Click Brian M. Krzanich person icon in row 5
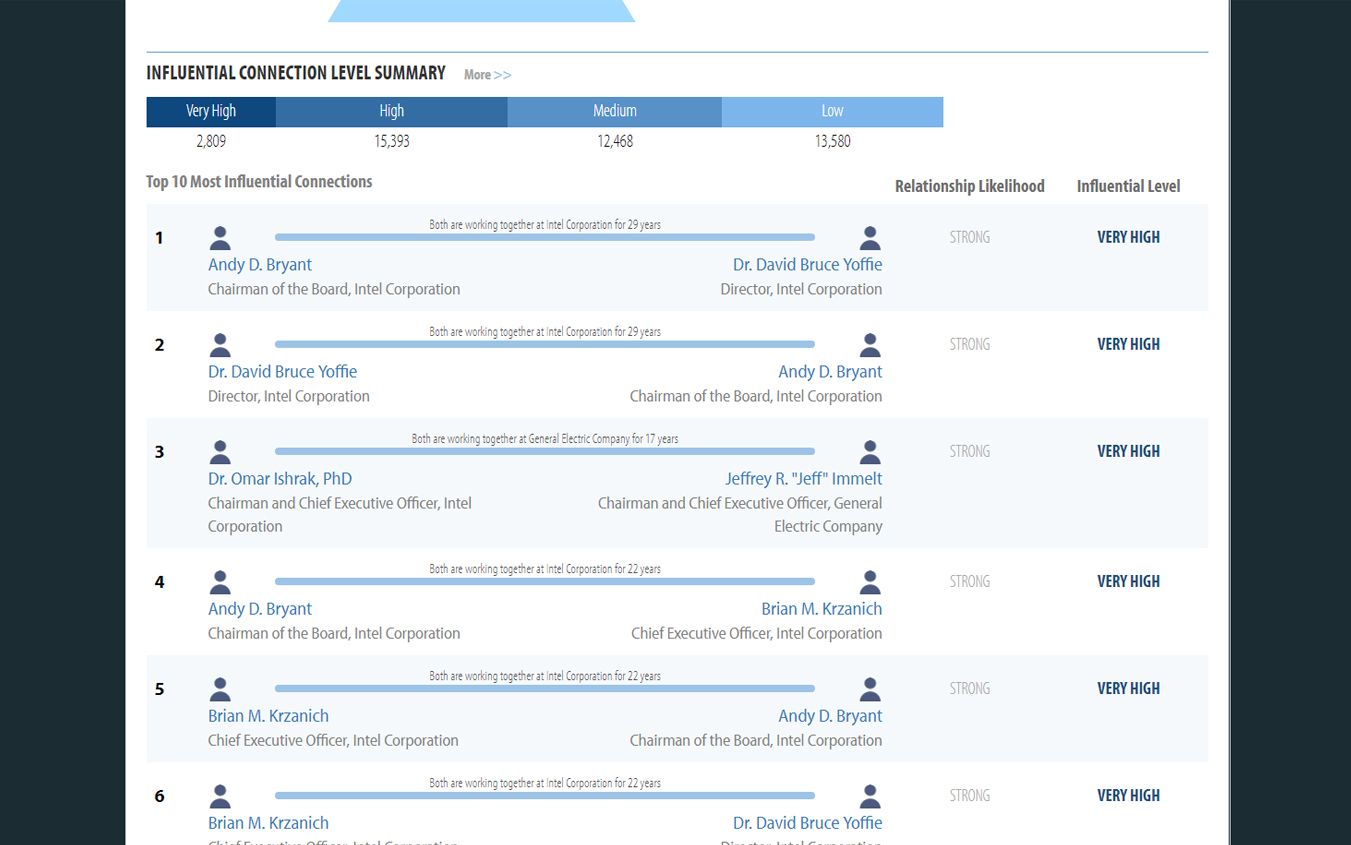The width and height of the screenshot is (1351, 845). pos(220,689)
